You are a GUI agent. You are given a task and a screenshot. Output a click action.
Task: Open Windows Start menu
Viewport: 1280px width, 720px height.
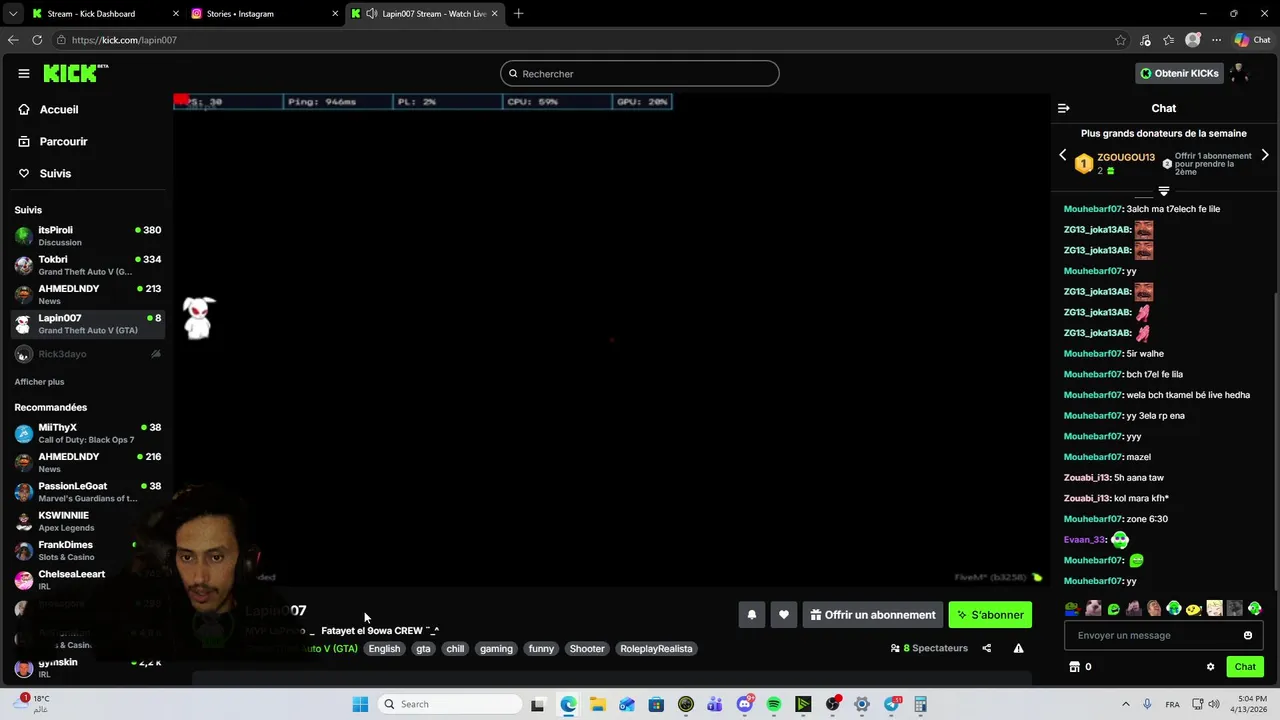pos(360,704)
